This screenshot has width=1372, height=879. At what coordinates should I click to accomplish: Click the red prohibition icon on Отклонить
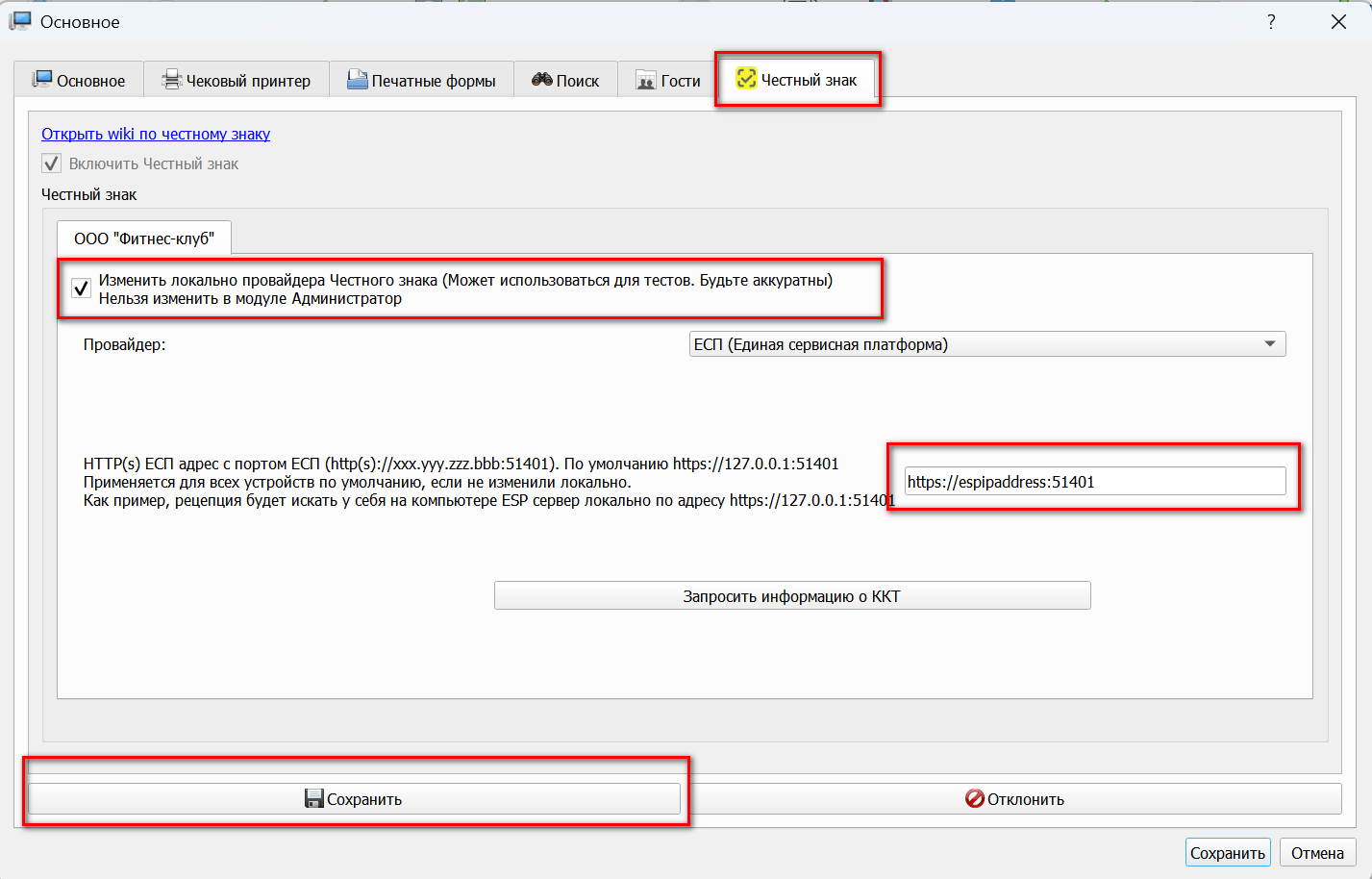point(975,798)
